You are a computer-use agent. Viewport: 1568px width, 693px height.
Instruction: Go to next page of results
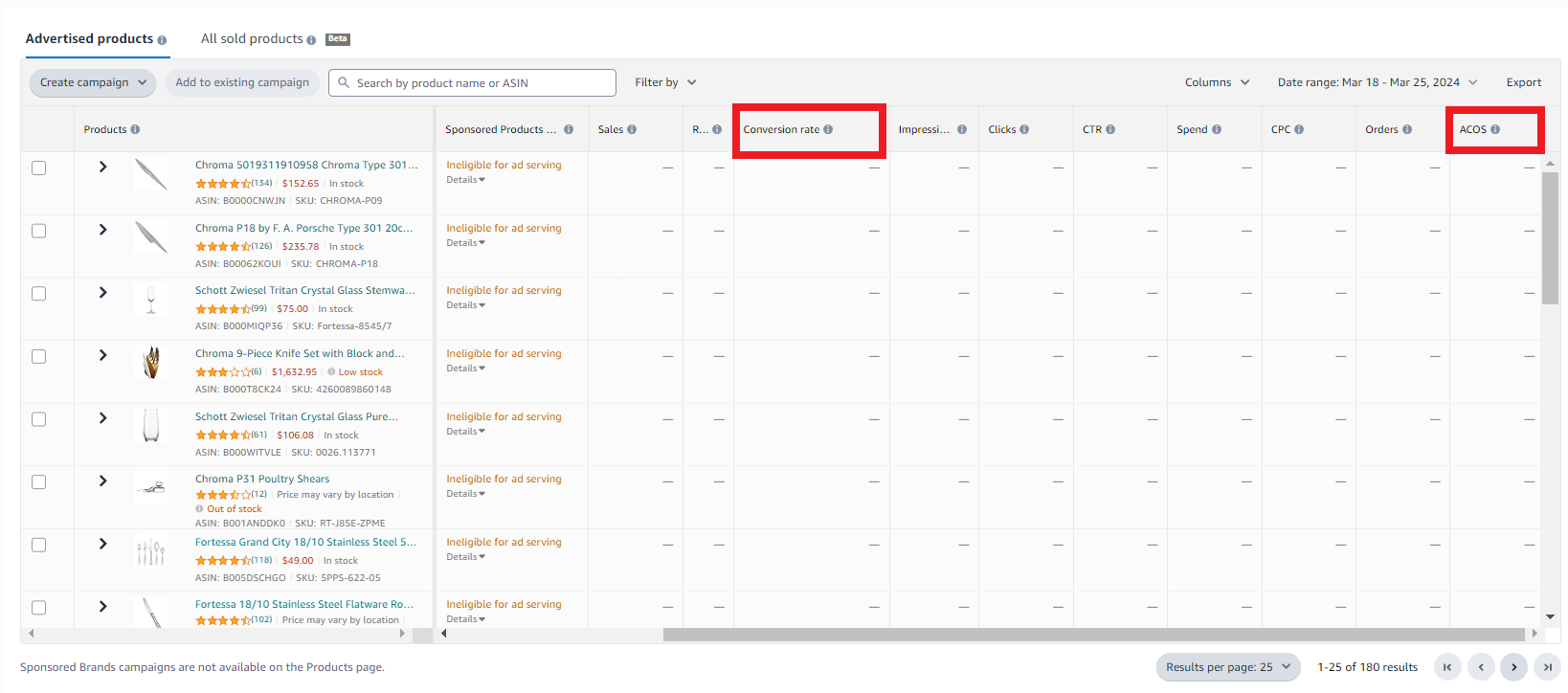click(x=1513, y=667)
